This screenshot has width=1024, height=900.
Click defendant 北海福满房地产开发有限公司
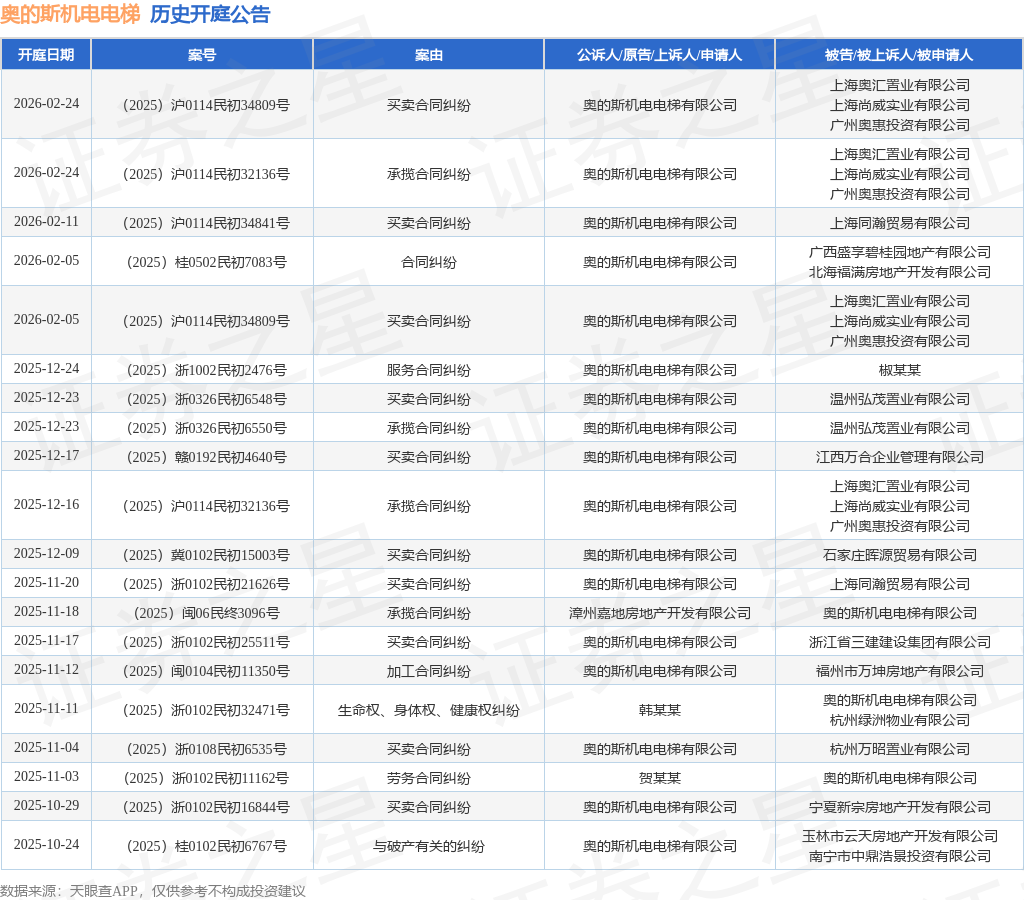pyautogui.click(x=899, y=272)
